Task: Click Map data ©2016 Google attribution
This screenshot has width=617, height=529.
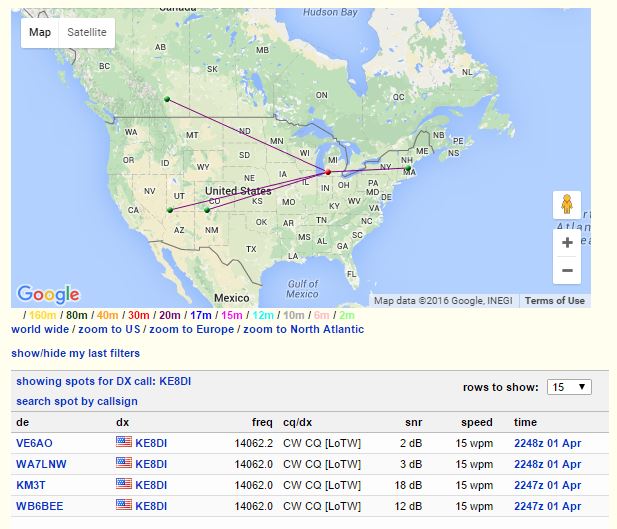Action: point(443,301)
